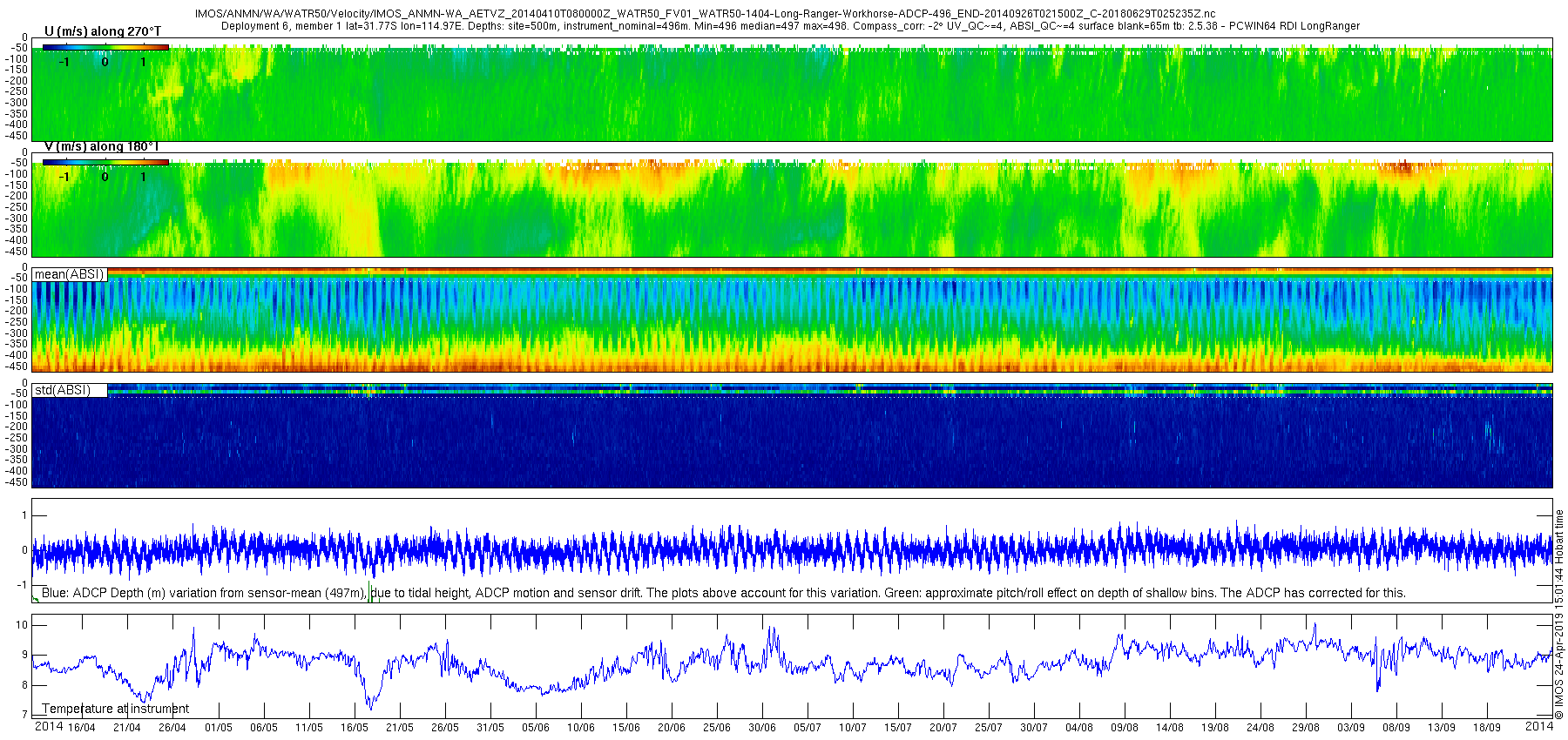The width and height of the screenshot is (1568, 740).
Task: Click the 'Temperature at instrument' label
Action: point(116,709)
